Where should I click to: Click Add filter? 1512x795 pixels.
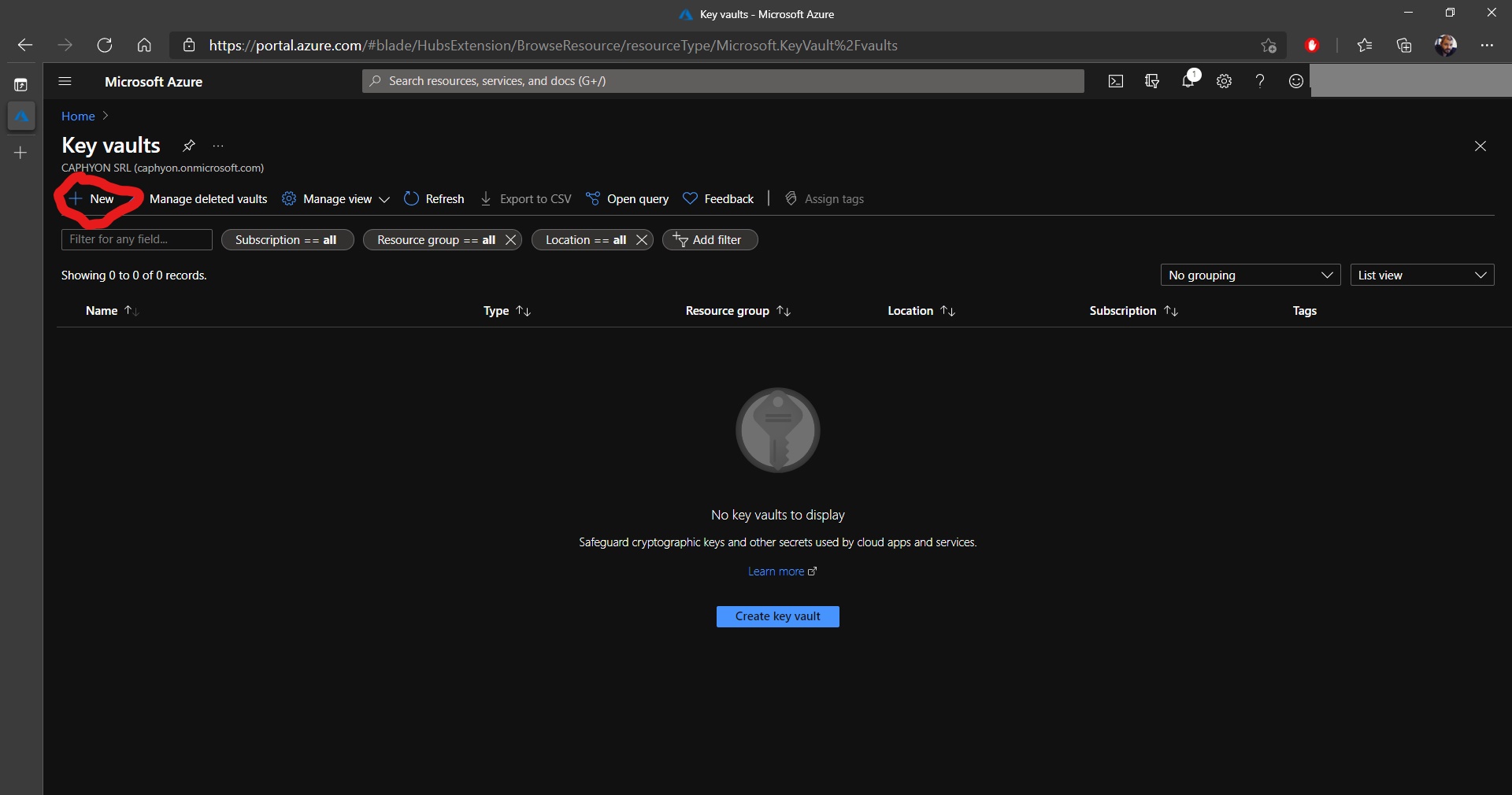pyautogui.click(x=710, y=240)
